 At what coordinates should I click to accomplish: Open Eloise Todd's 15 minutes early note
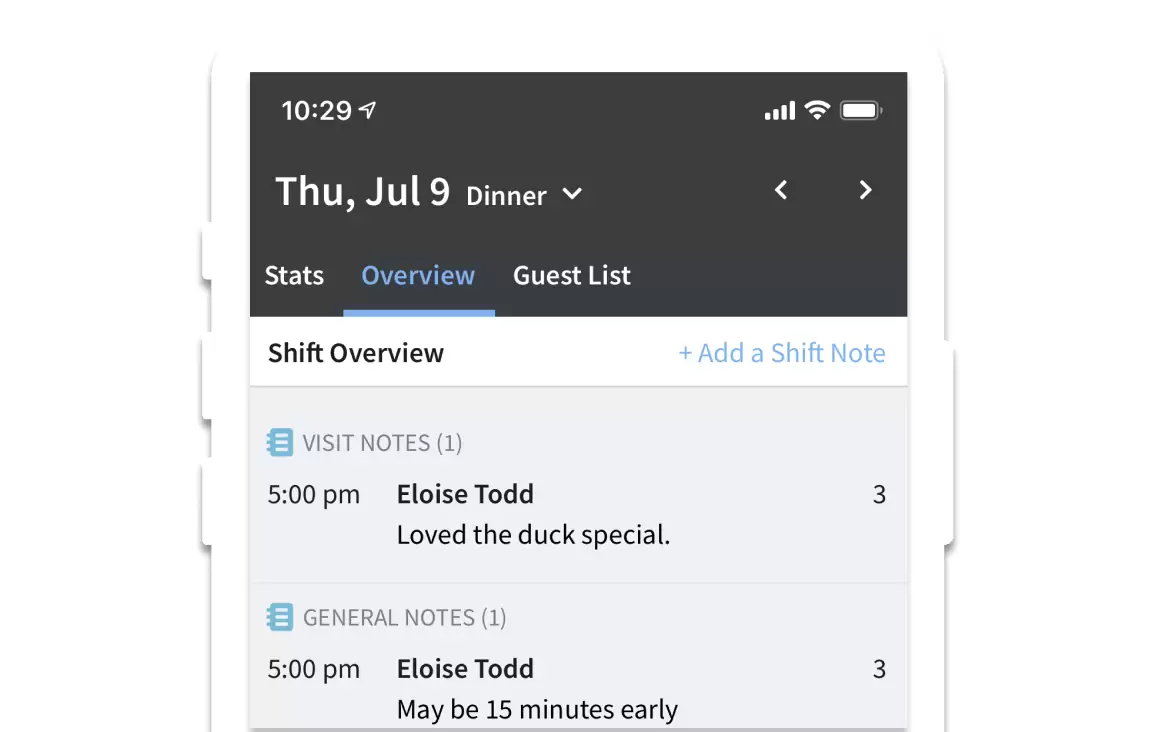coord(578,689)
